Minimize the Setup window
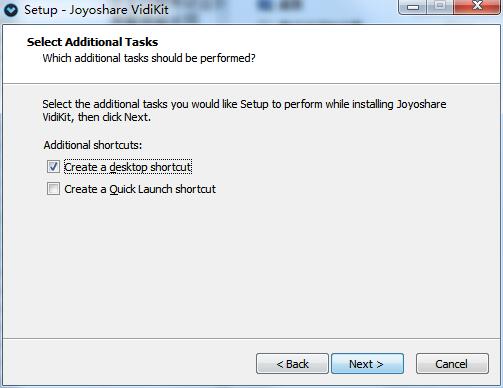 (x=413, y=7)
